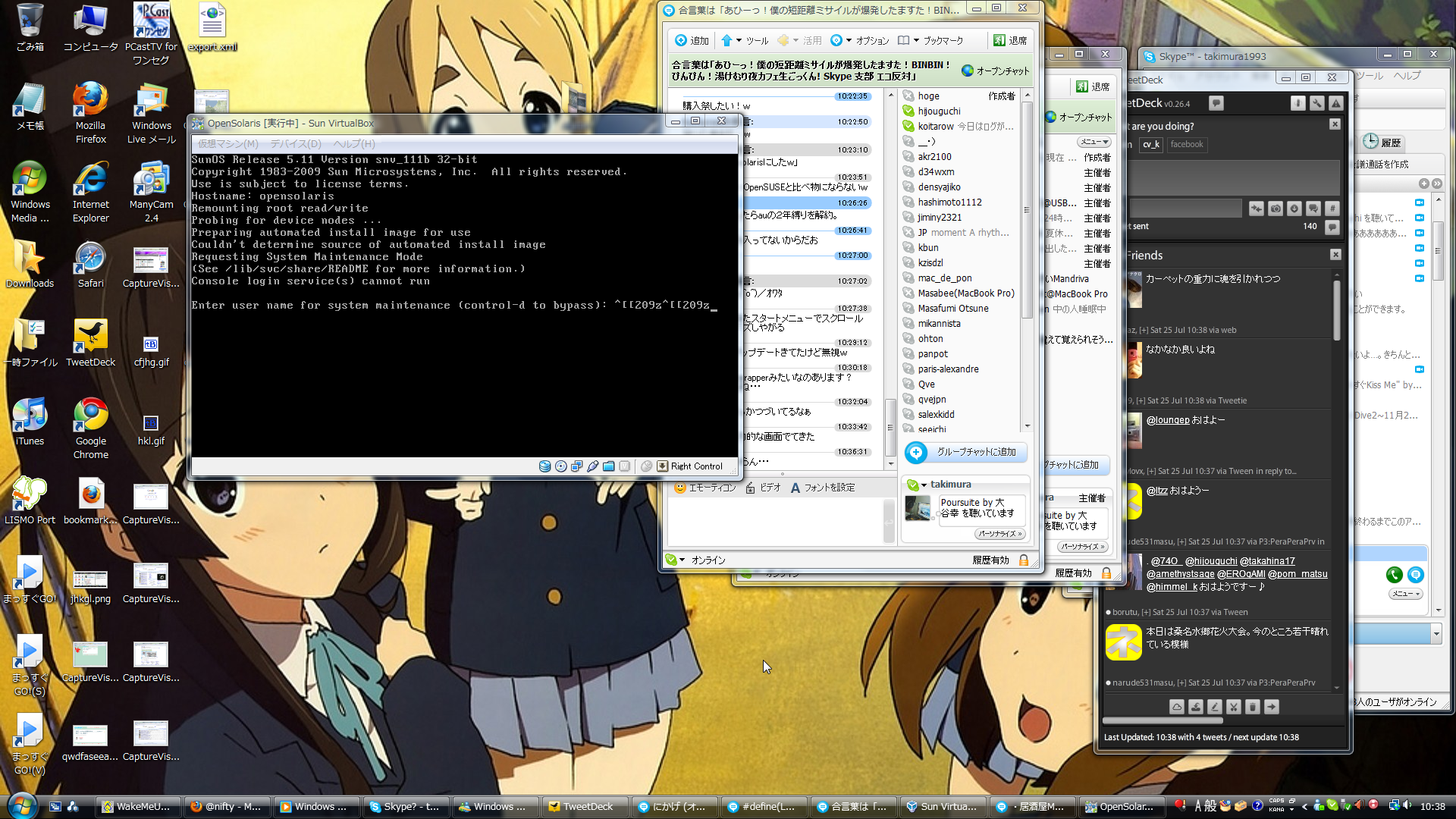This screenshot has height=819, width=1456.
Task: Open the Google Chrome desktop shortcut
Action: pyautogui.click(x=90, y=428)
